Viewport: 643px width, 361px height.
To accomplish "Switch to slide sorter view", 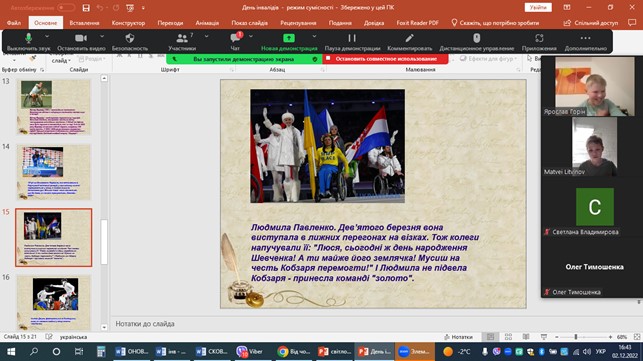I will pos(508,337).
